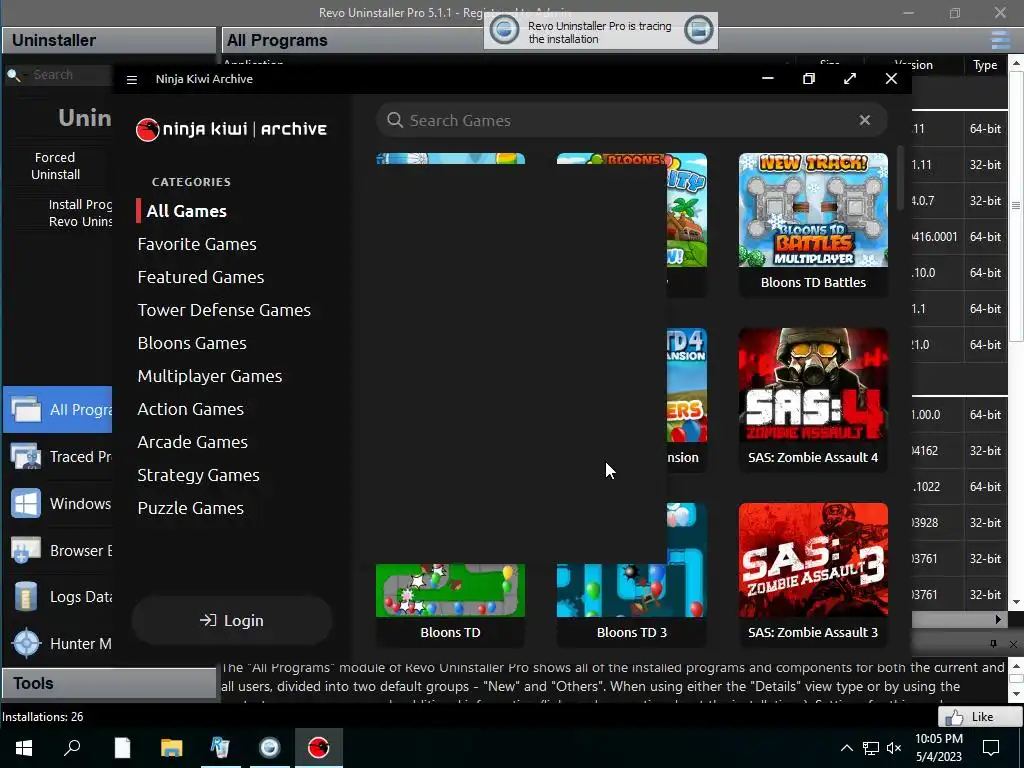Click the Revo horizontal scroll right arrow
The width and height of the screenshot is (1024, 768).
pyautogui.click(x=998, y=619)
